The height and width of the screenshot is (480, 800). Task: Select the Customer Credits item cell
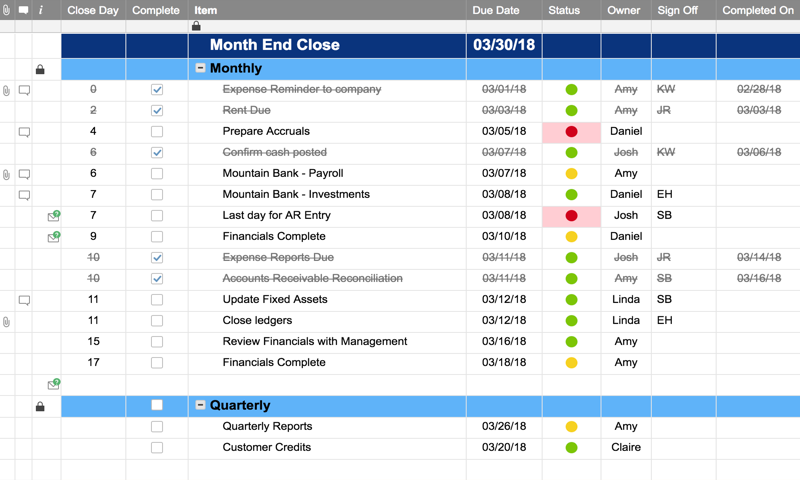point(266,448)
